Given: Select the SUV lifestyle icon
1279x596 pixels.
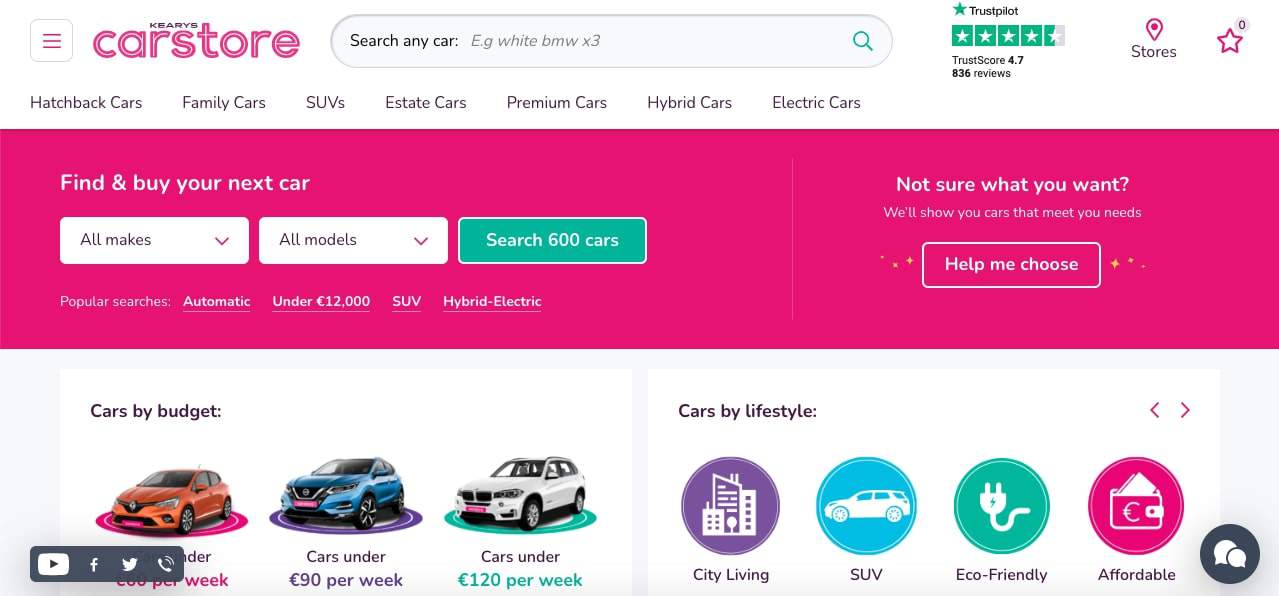Looking at the screenshot, I should click(x=866, y=506).
